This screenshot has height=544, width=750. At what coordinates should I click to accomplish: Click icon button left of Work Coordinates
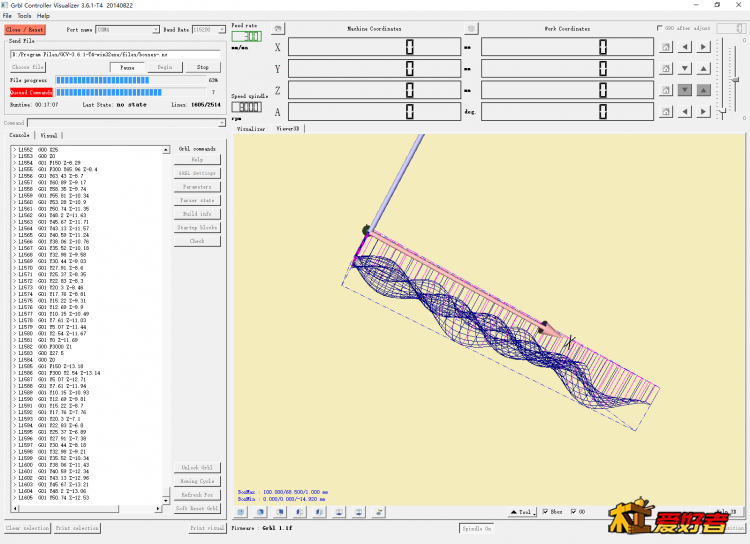click(x=471, y=29)
